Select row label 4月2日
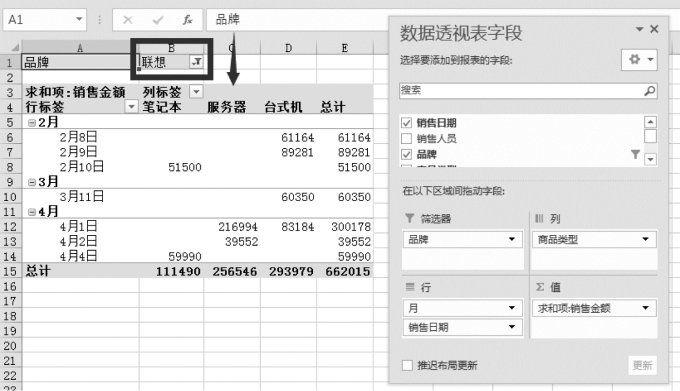This screenshot has width=680, height=391. point(78,241)
